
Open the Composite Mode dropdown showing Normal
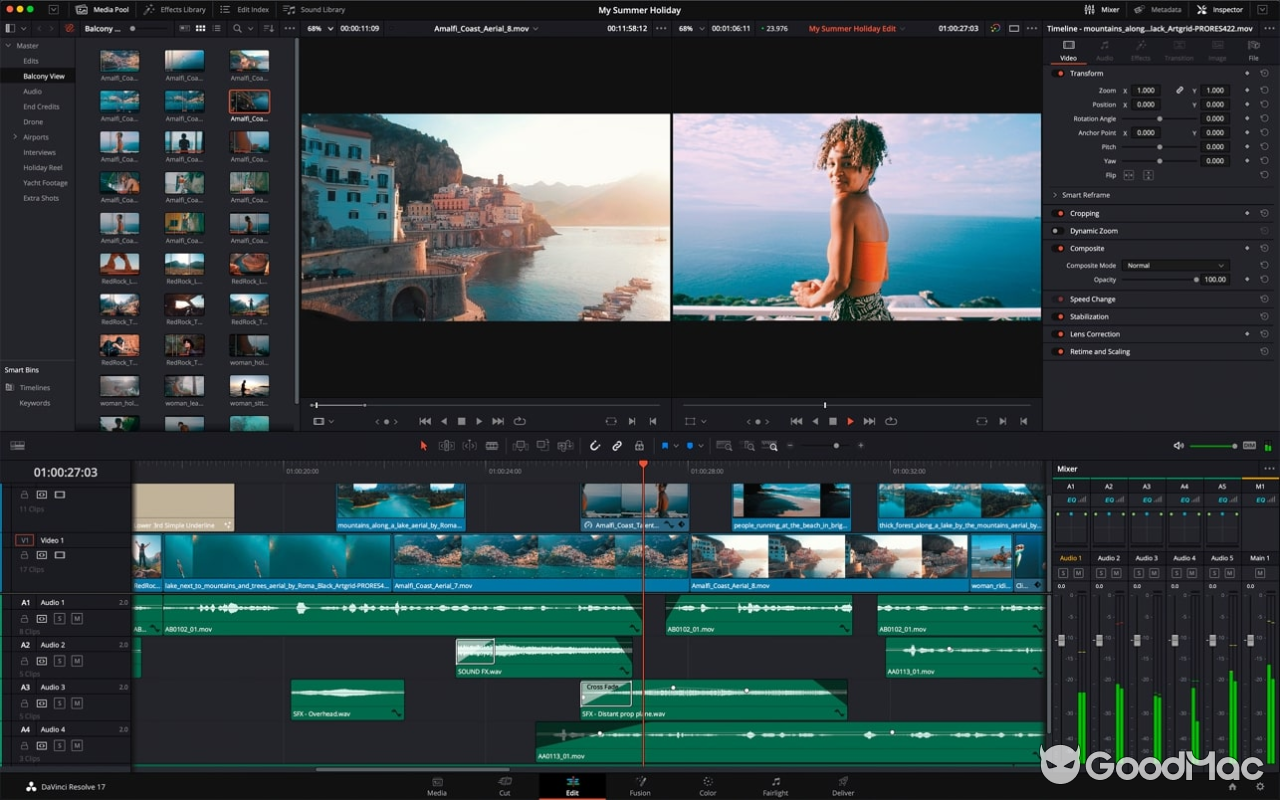click(1175, 265)
